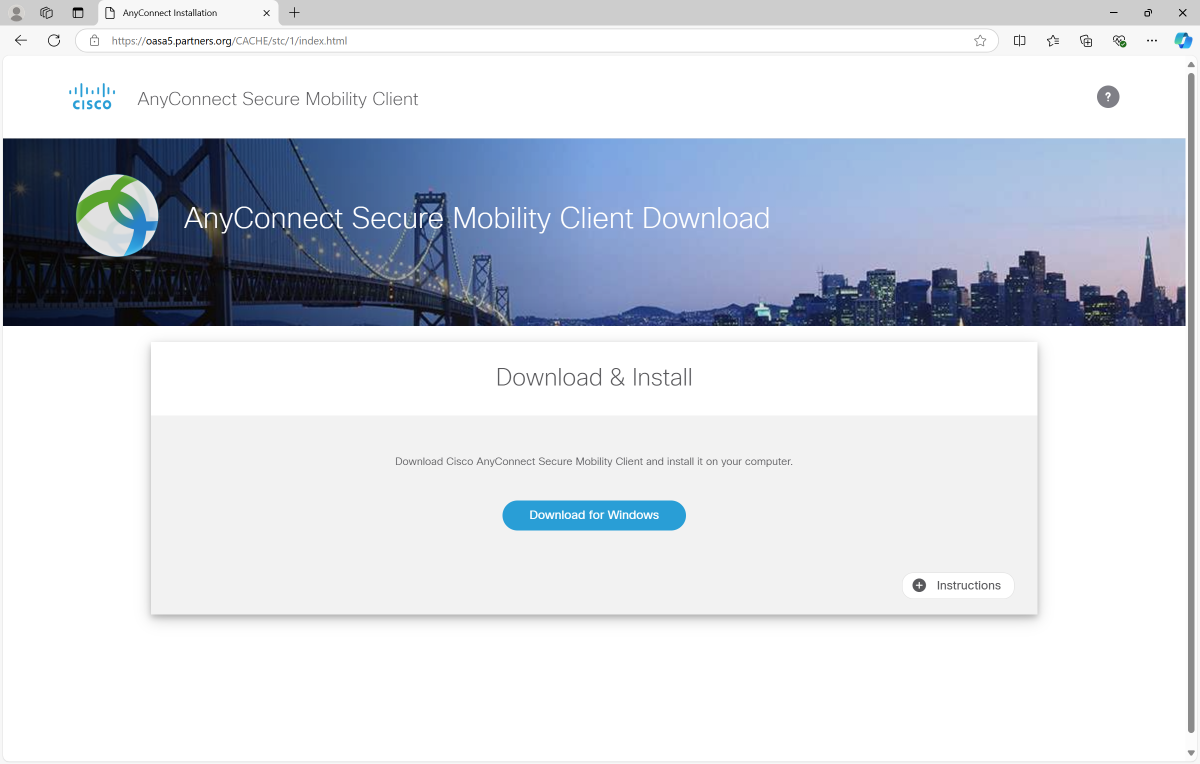This screenshot has height=764, width=1200.
Task: Close the AnyConnect Installation tab
Action: [267, 13]
